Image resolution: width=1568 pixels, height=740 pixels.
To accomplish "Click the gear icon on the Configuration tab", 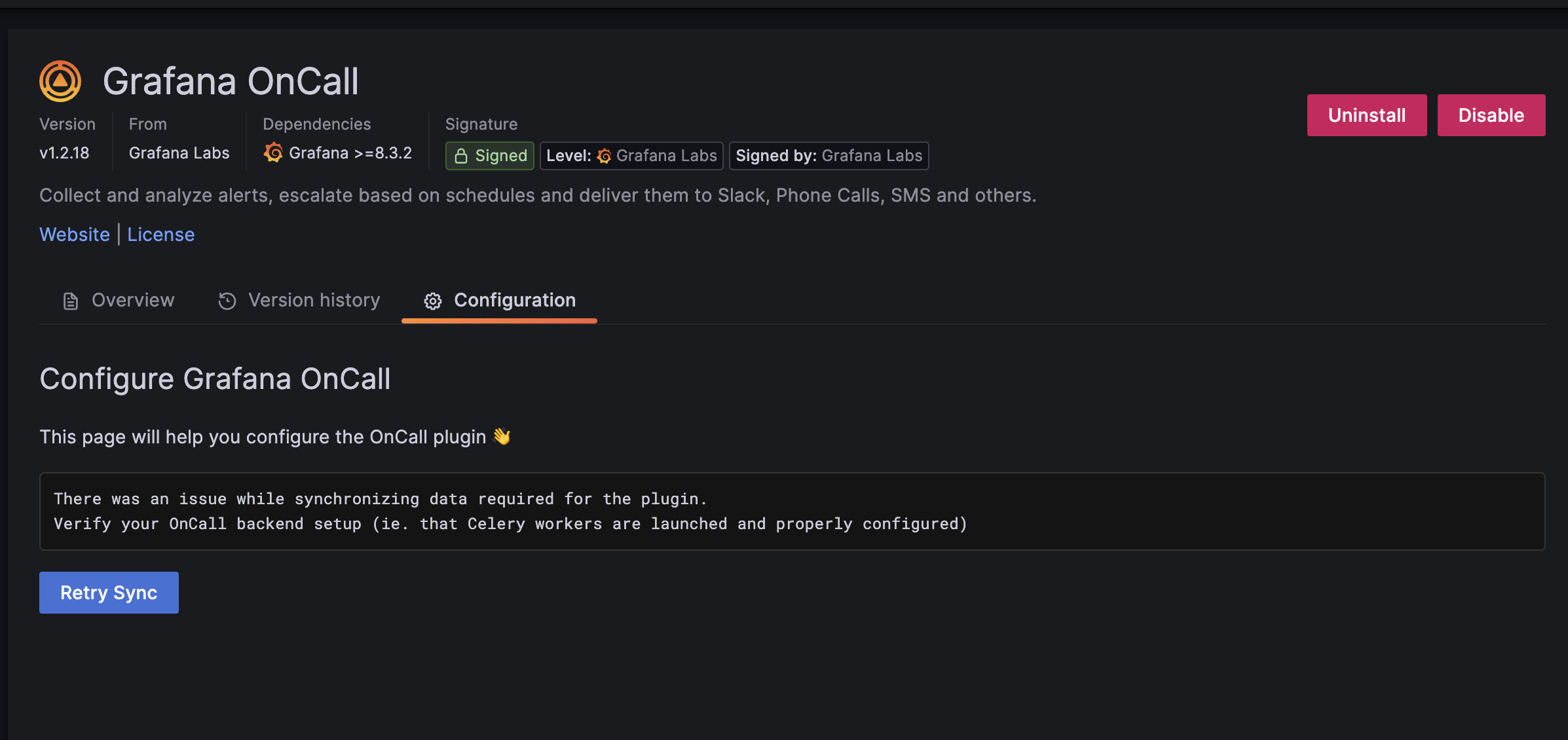I will tap(432, 301).
